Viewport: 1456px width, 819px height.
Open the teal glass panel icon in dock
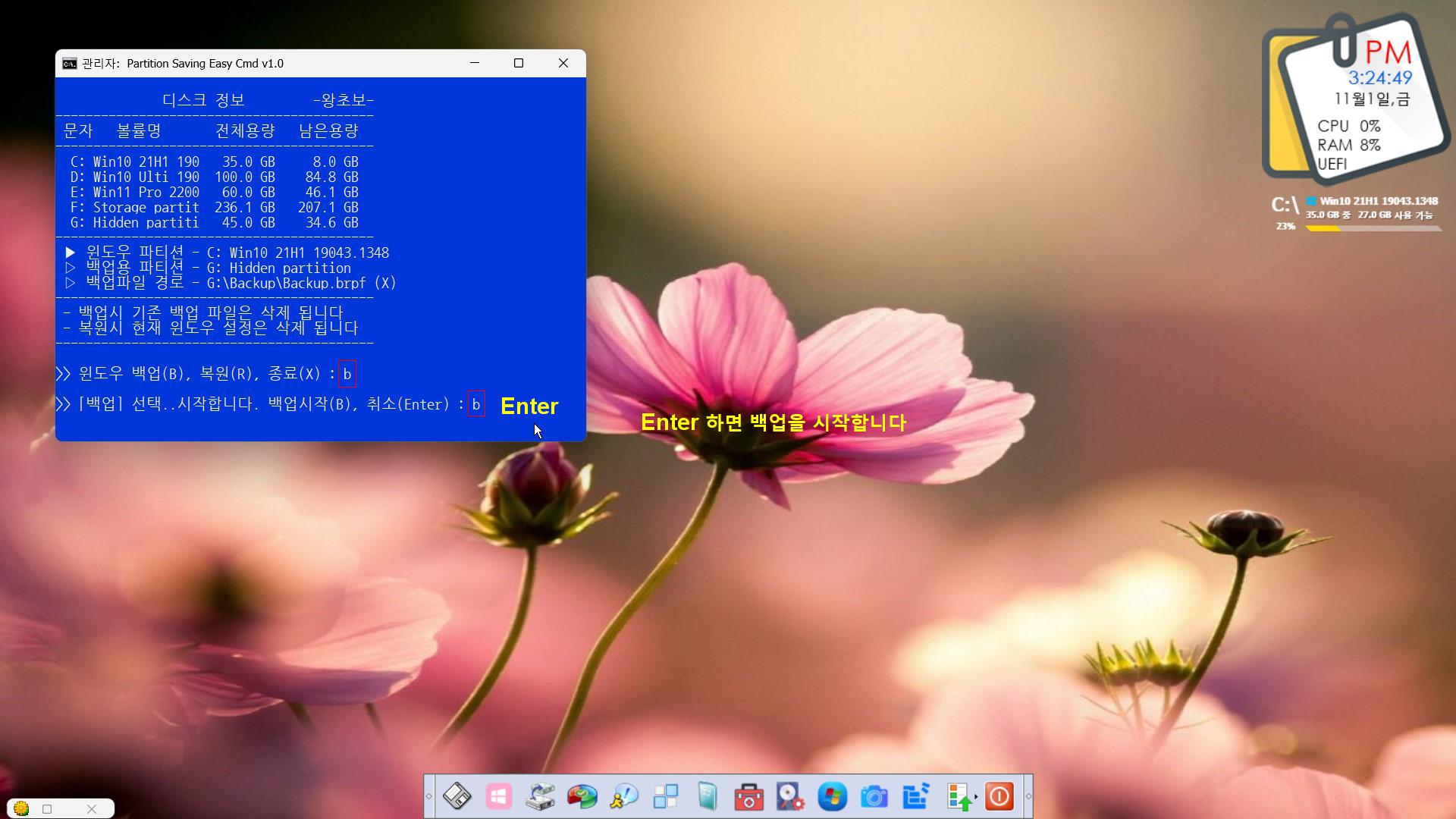point(708,796)
